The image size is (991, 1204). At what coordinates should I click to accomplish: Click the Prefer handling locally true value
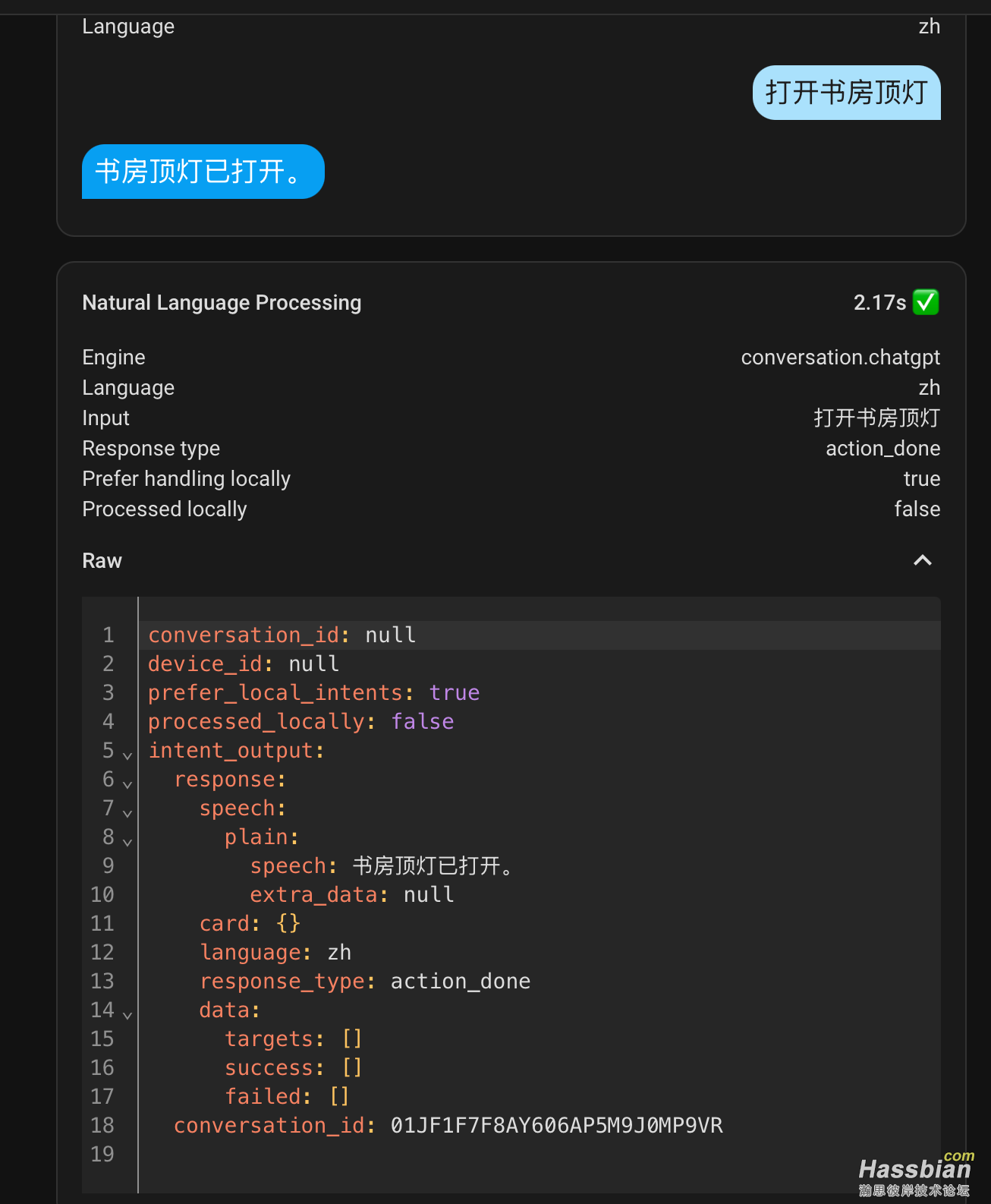[x=922, y=478]
